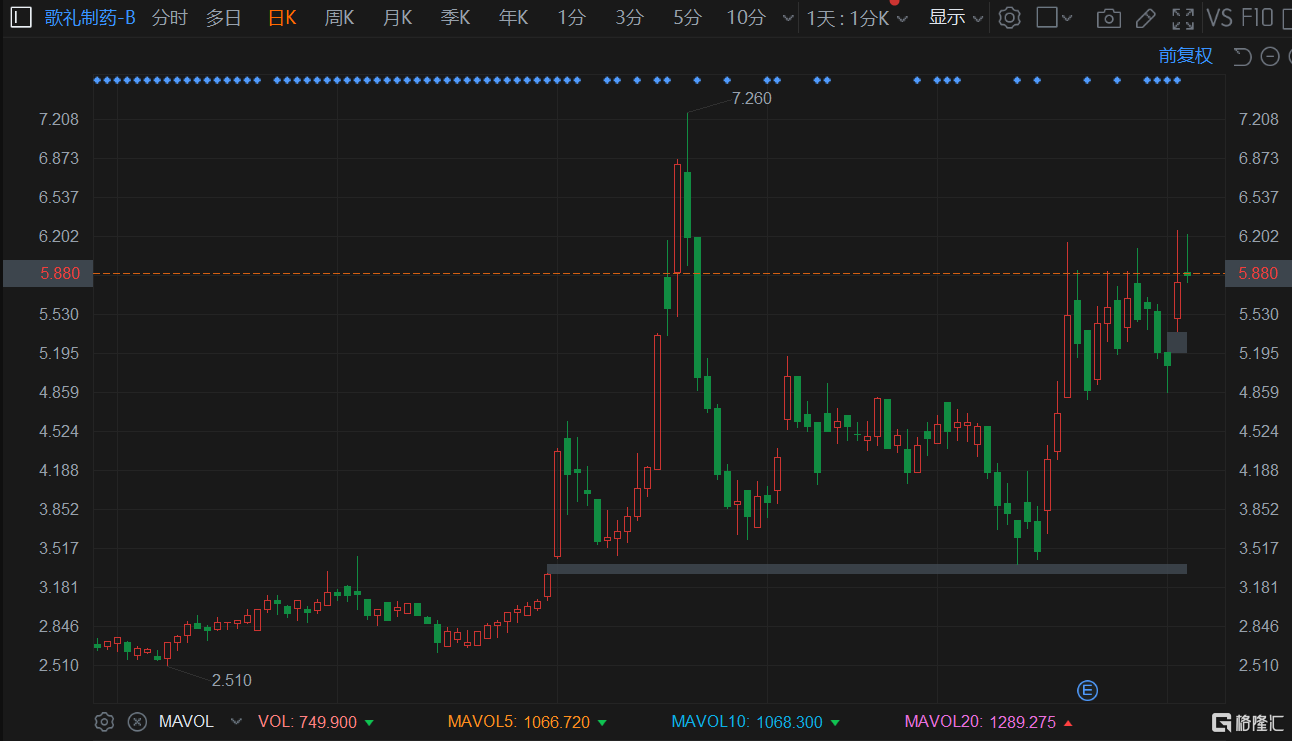Click the circled E event marker
Viewport: 1292px width, 741px height.
[x=1087, y=690]
